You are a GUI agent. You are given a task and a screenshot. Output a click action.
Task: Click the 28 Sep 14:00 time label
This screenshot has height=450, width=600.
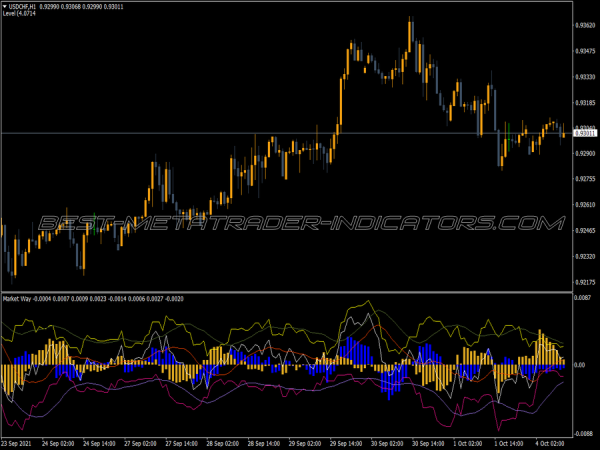[264, 443]
